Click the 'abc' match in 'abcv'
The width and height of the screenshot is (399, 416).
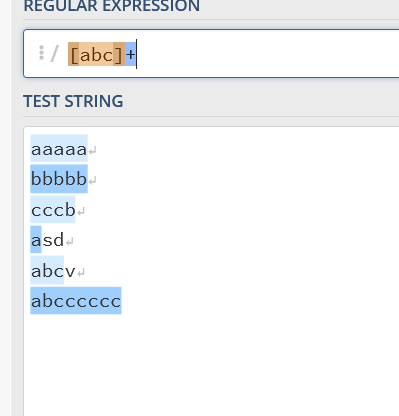point(47,270)
